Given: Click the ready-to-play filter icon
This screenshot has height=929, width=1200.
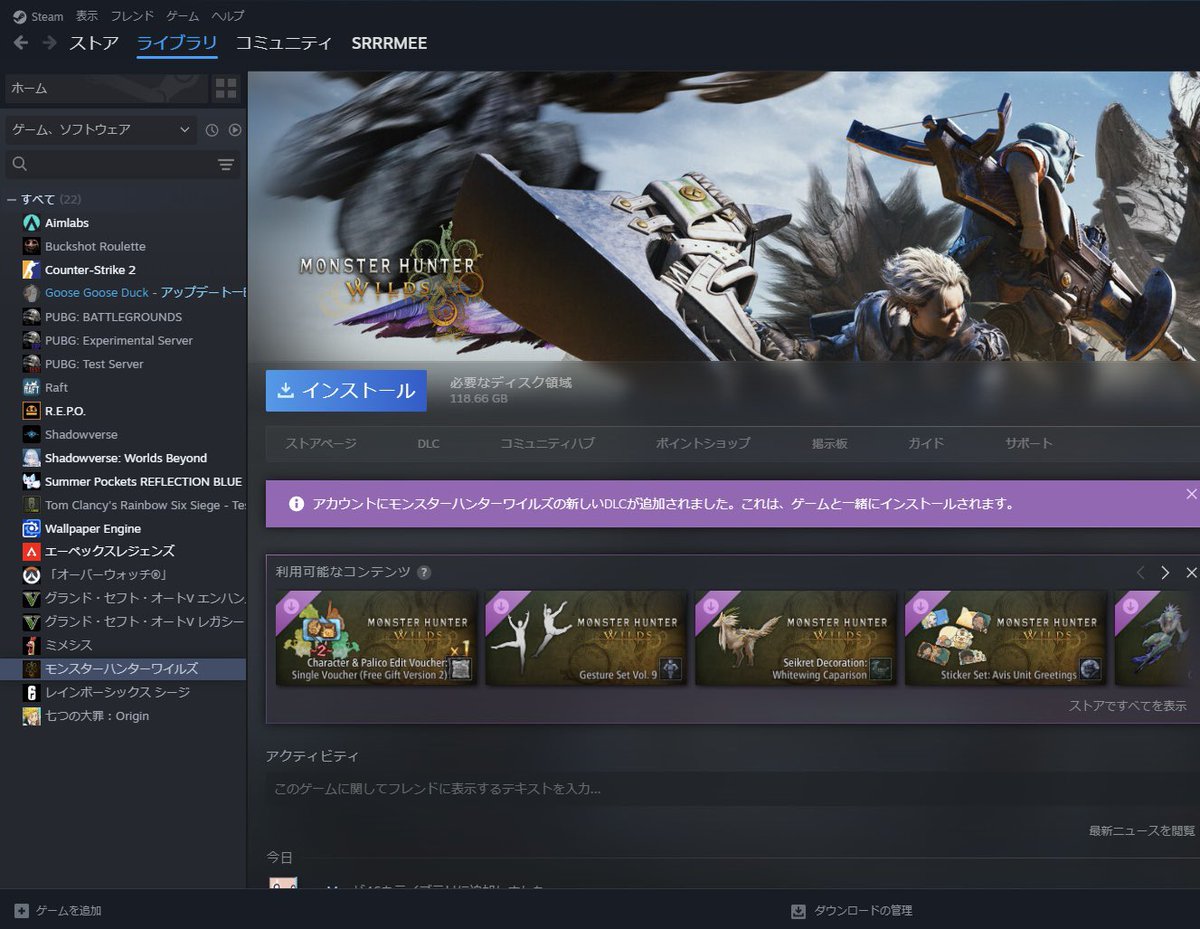Looking at the screenshot, I should pyautogui.click(x=235, y=130).
